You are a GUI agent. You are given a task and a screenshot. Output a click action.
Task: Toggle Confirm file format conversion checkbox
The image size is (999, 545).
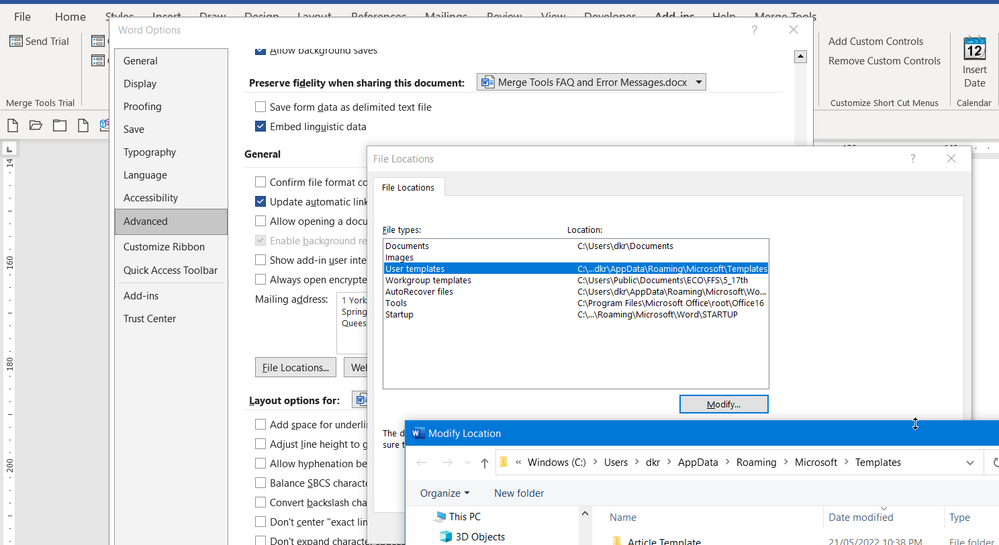click(x=260, y=182)
